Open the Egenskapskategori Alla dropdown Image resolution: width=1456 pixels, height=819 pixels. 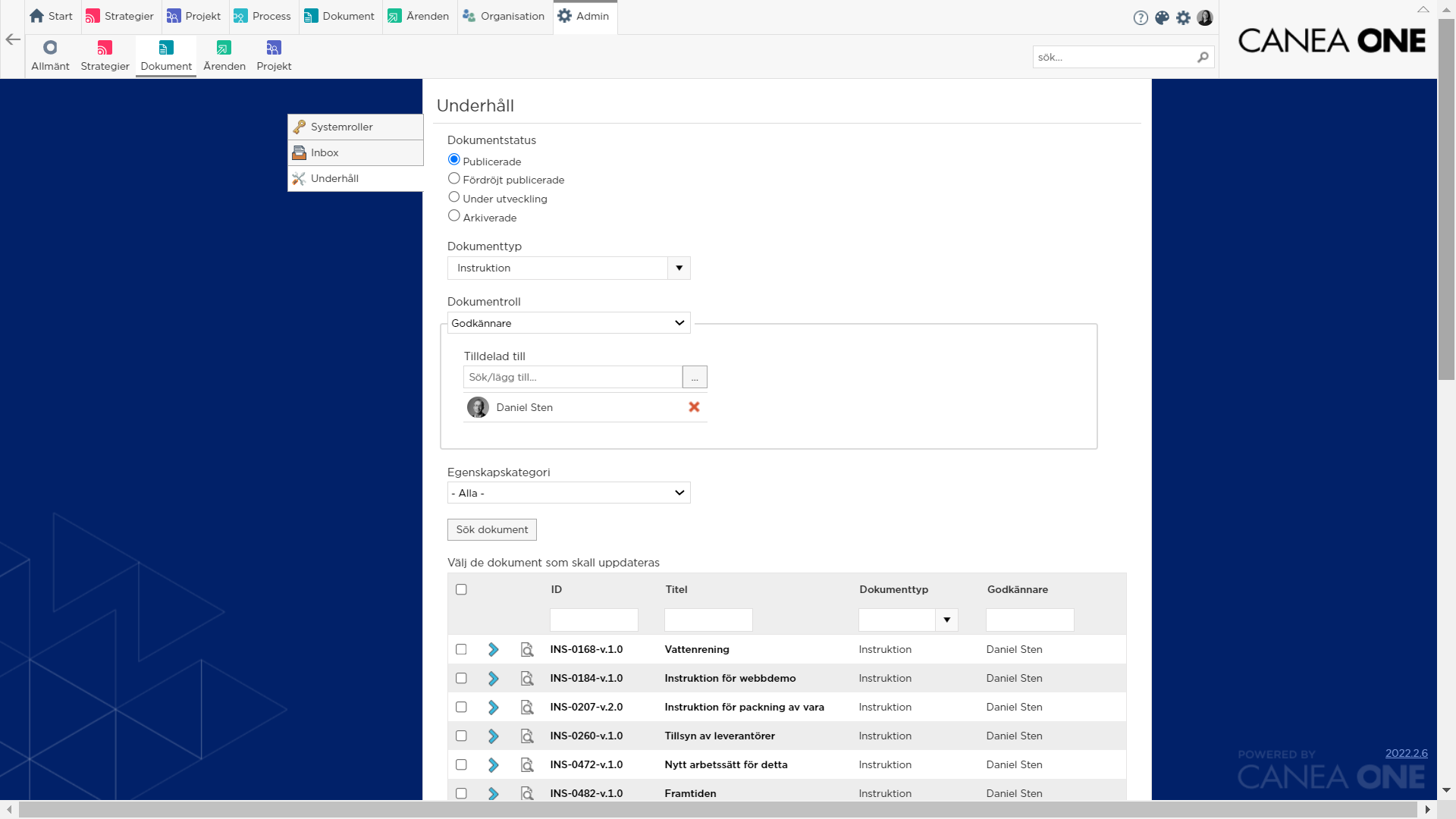coord(569,493)
